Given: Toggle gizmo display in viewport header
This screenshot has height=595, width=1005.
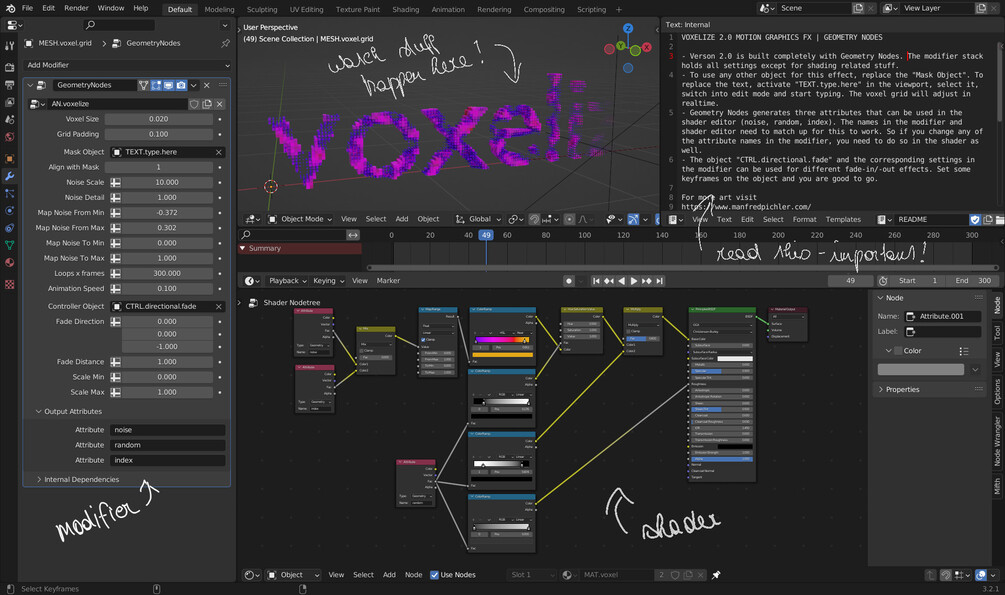Looking at the screenshot, I should pos(633,219).
